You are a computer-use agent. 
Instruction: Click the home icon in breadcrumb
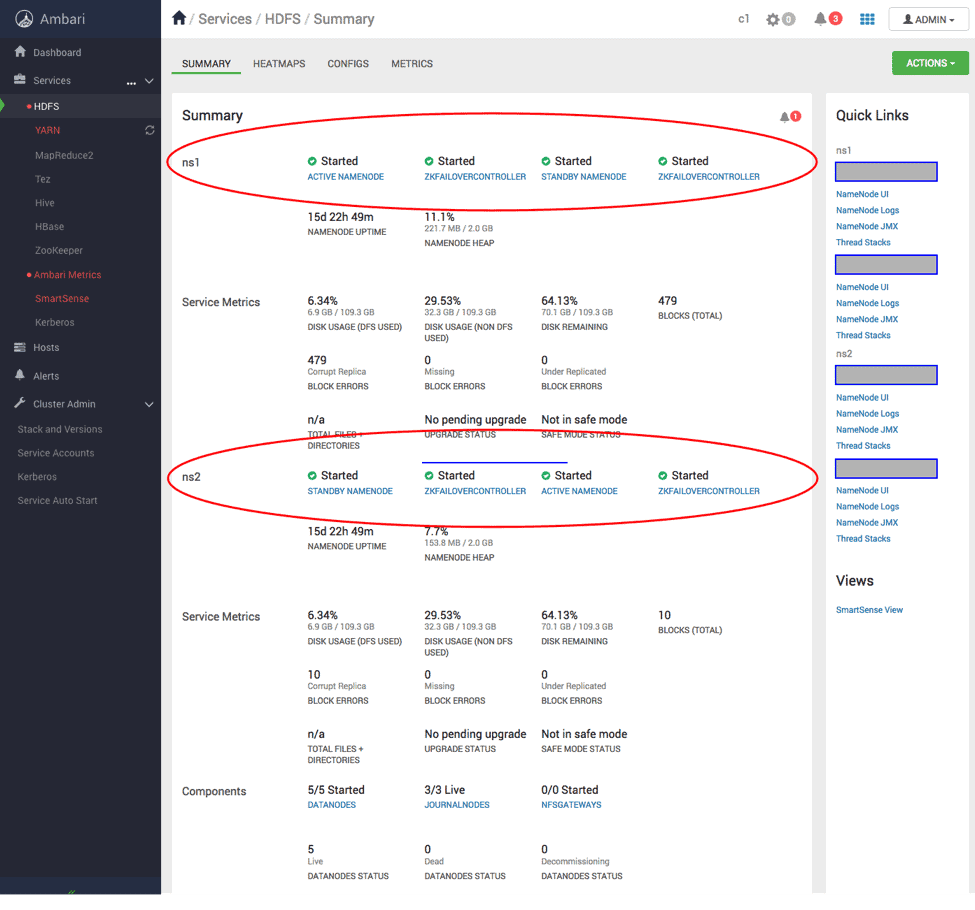(x=179, y=18)
